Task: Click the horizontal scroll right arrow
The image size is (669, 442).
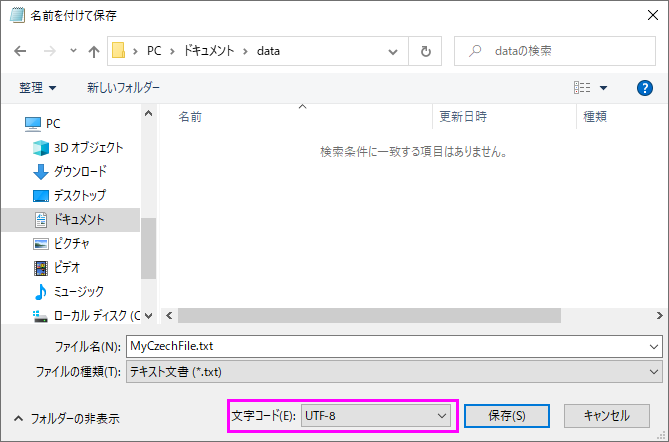Action: pos(659,316)
